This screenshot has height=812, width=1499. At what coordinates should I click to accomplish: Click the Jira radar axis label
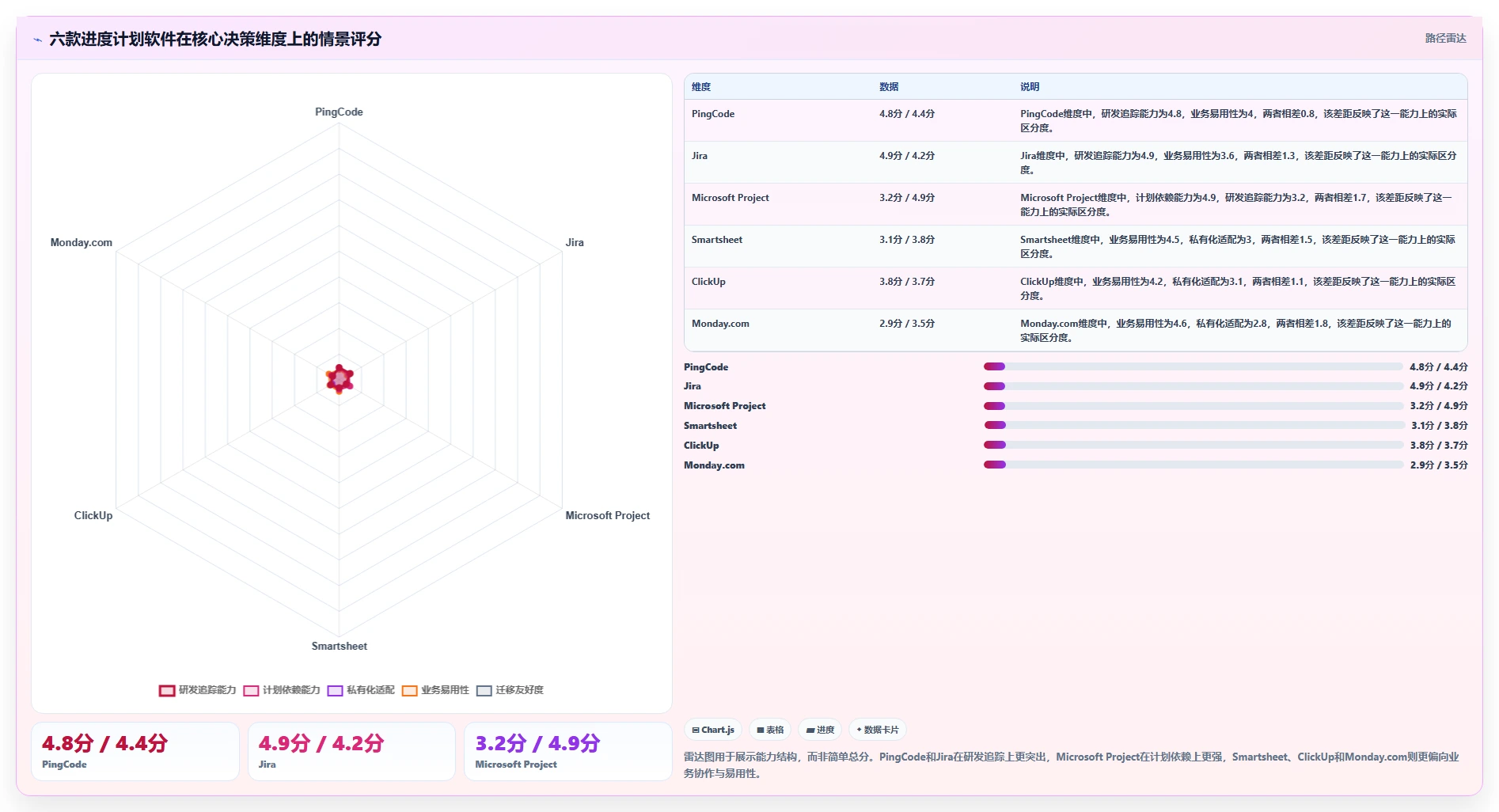pyautogui.click(x=575, y=242)
